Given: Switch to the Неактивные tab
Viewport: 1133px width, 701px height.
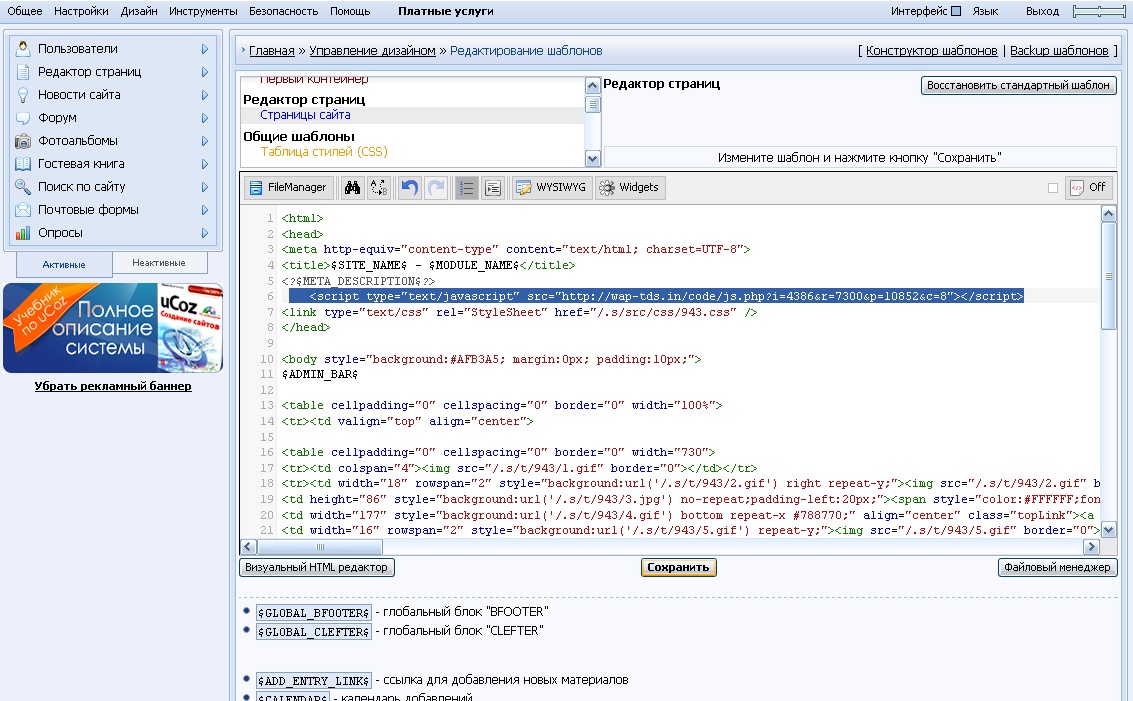Looking at the screenshot, I should point(159,262).
